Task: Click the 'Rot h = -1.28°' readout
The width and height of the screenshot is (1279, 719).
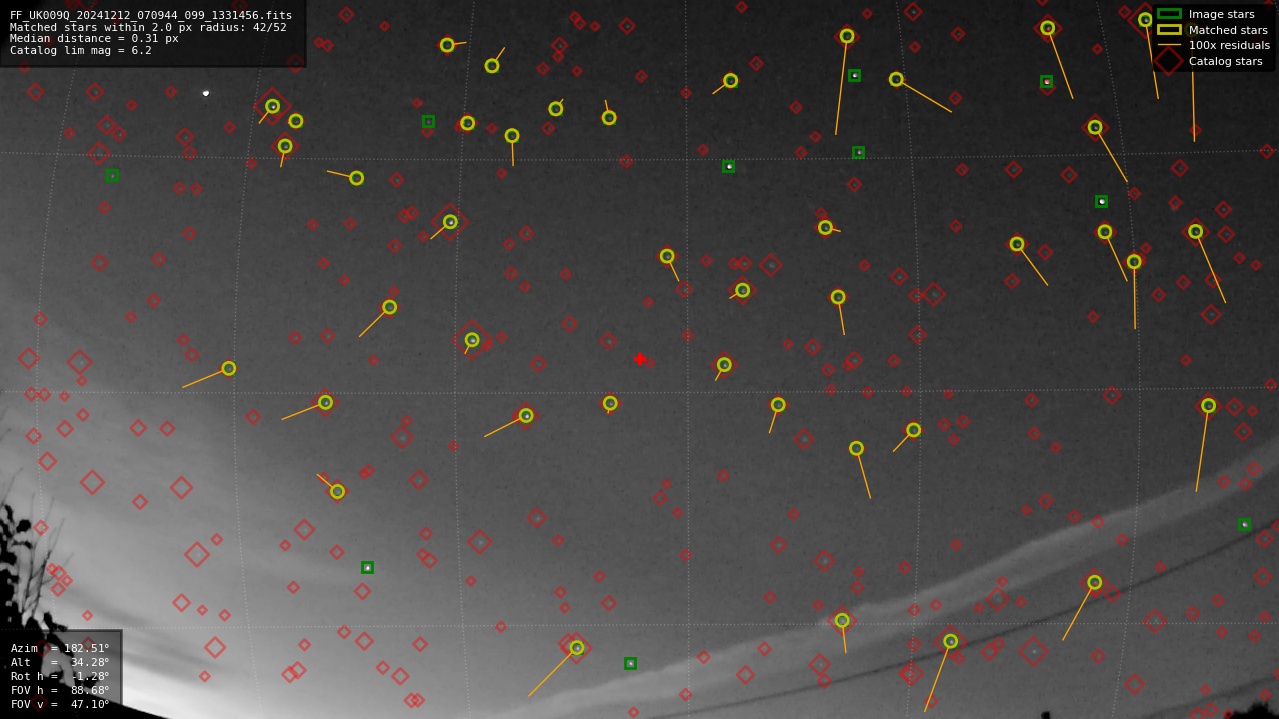Action: click(60, 676)
